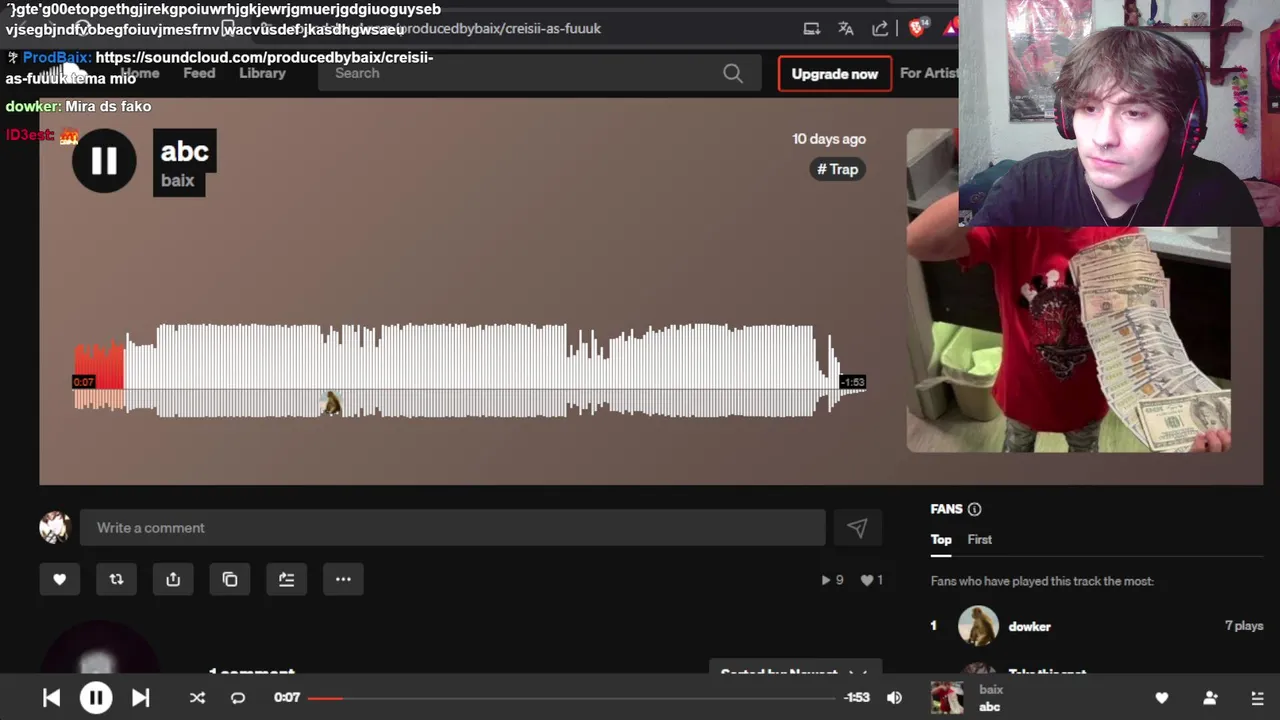Click the Write a comment field

[x=452, y=528]
